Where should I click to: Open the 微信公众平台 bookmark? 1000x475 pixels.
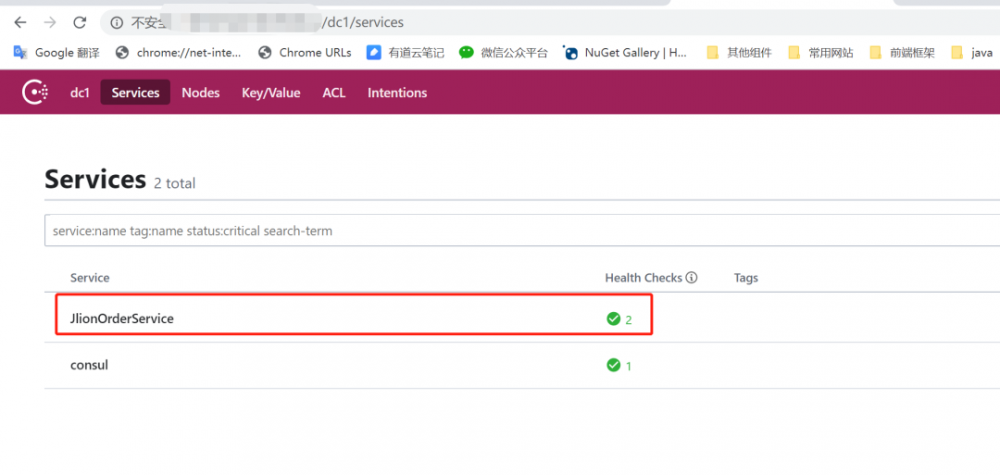[504, 53]
